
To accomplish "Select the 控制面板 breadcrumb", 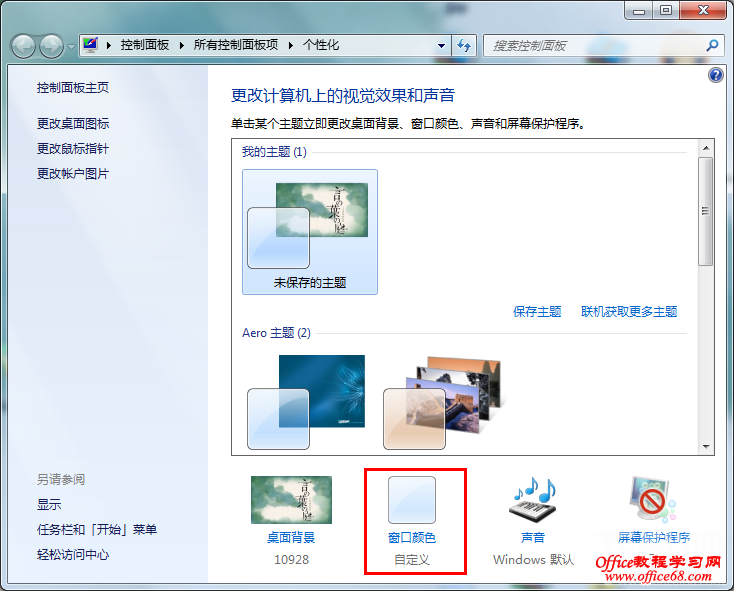I will point(145,45).
